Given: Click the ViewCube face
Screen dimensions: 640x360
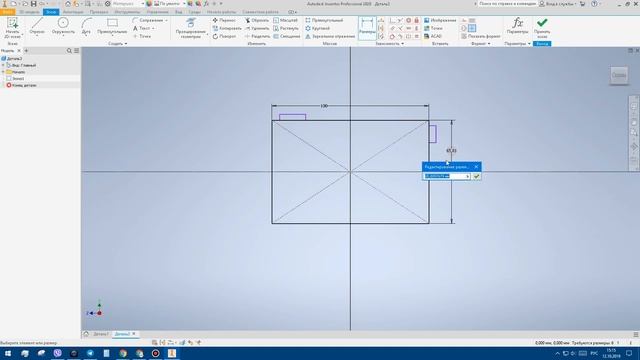Looking at the screenshot, I should coord(619,75).
